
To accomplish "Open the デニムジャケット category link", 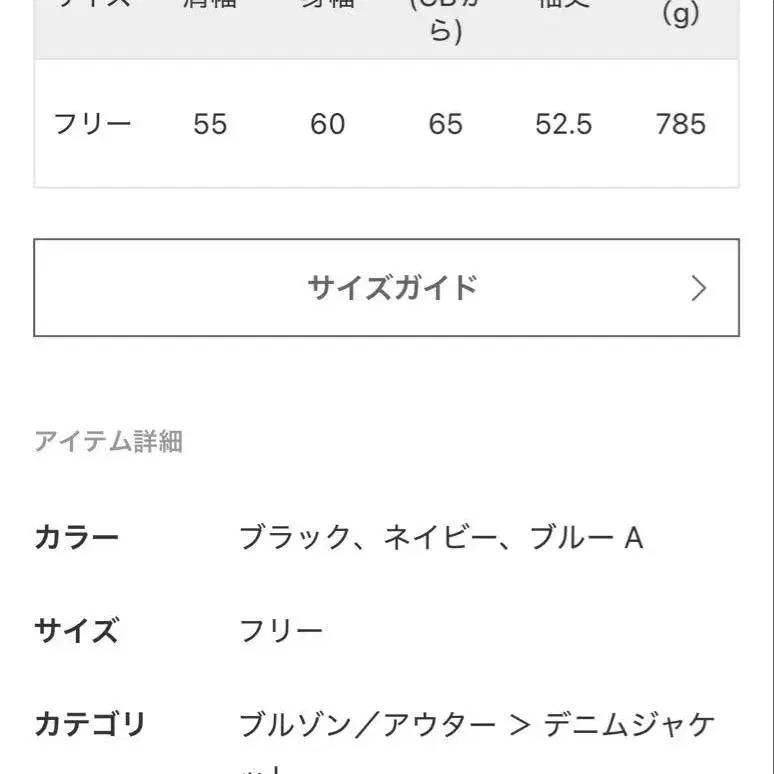I will click(629, 724).
